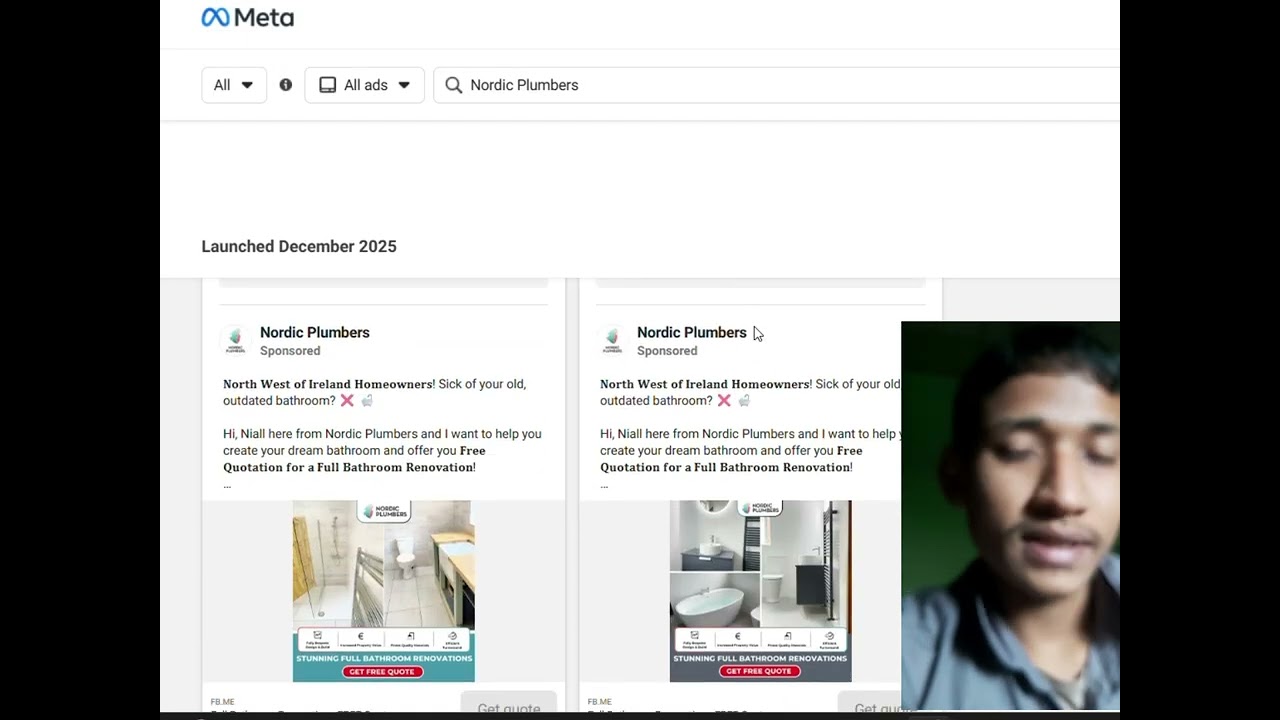
Task: Open Nordic Plumbers page in right ad
Action: click(x=692, y=332)
